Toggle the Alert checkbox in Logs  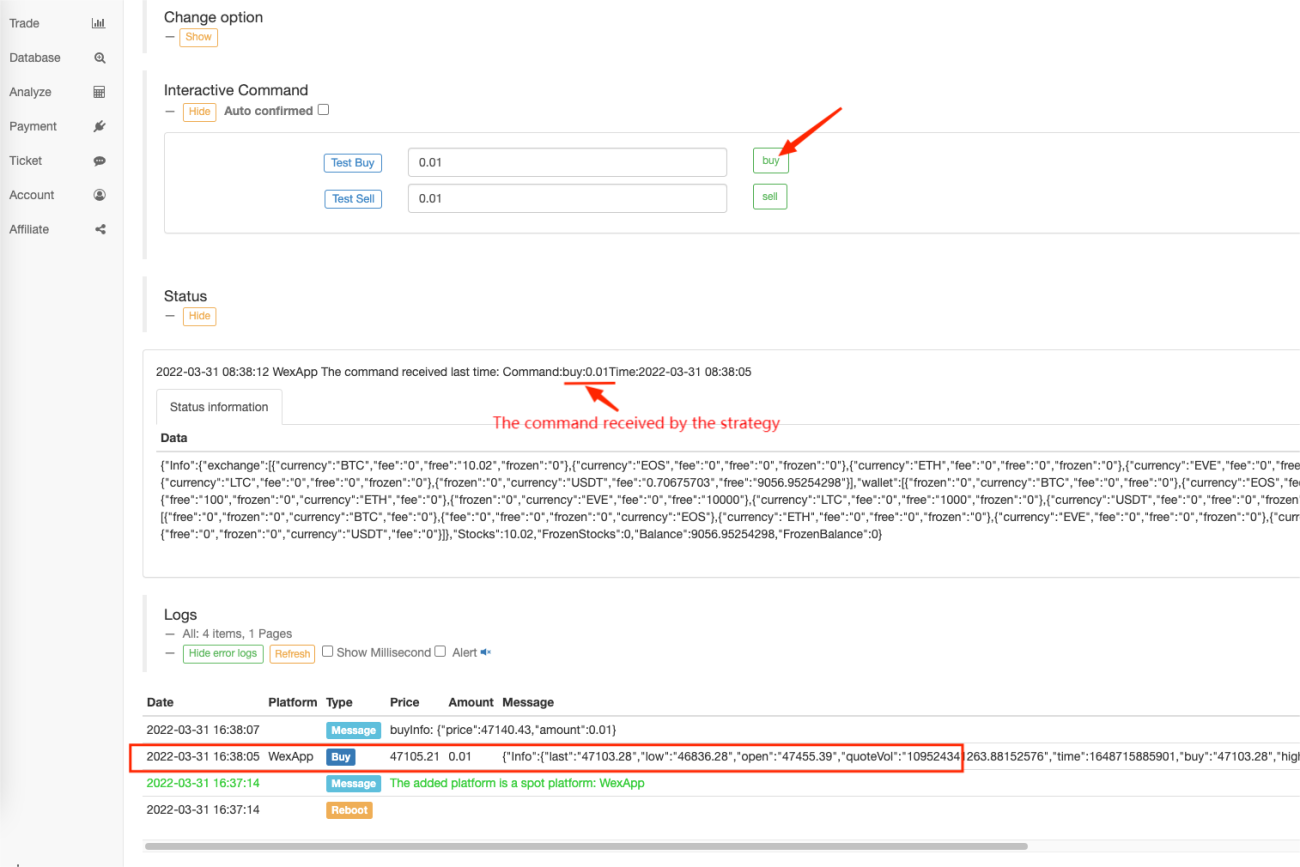click(x=440, y=651)
